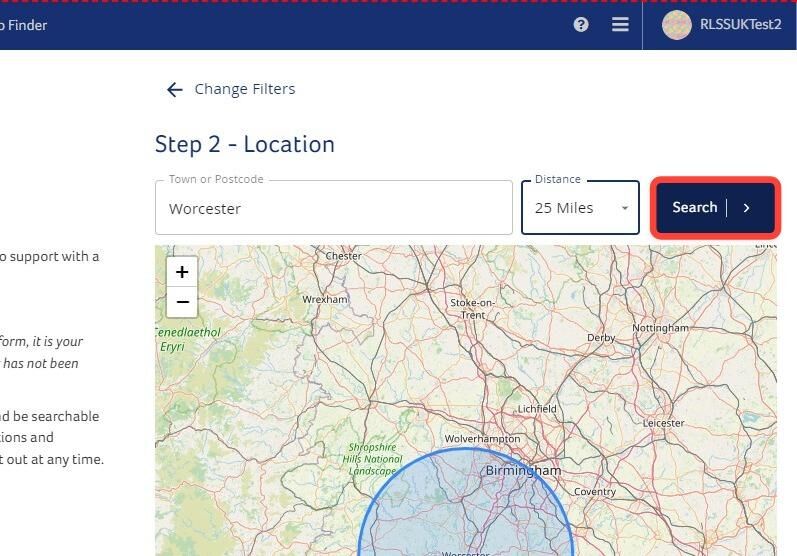Viewport: 797px width, 556px height.
Task: Click the Search button
Action: click(x=715, y=207)
